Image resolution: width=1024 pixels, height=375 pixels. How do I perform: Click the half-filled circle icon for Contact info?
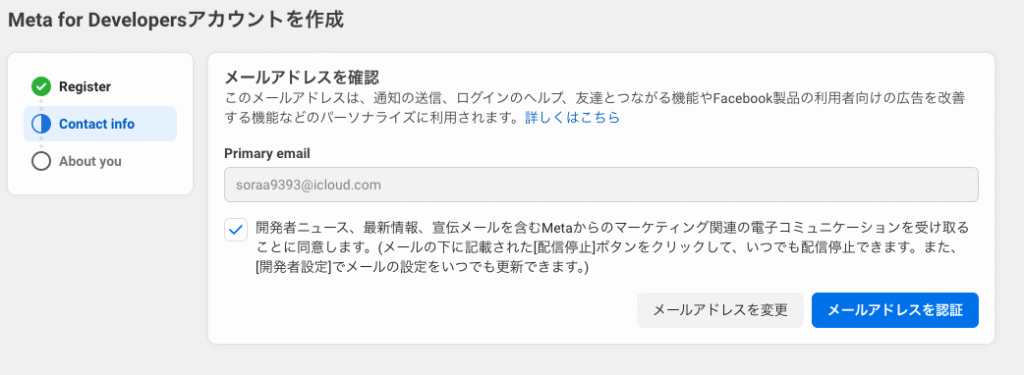(x=41, y=123)
